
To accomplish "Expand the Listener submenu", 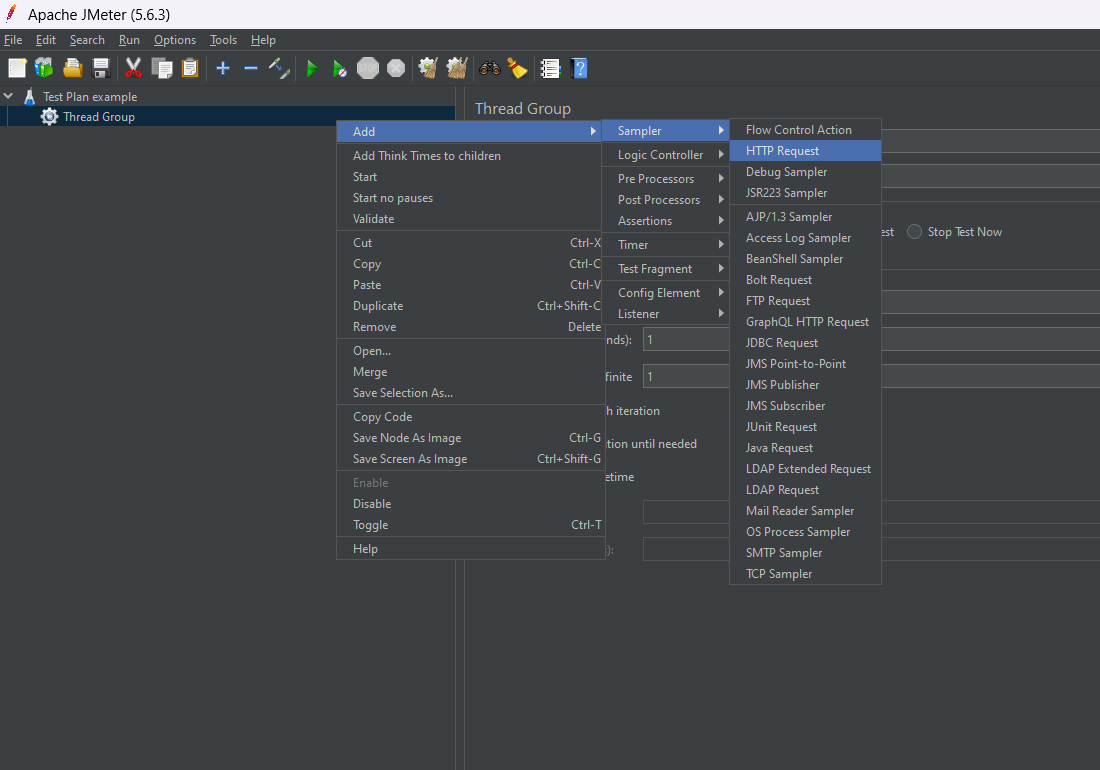I will click(x=664, y=313).
